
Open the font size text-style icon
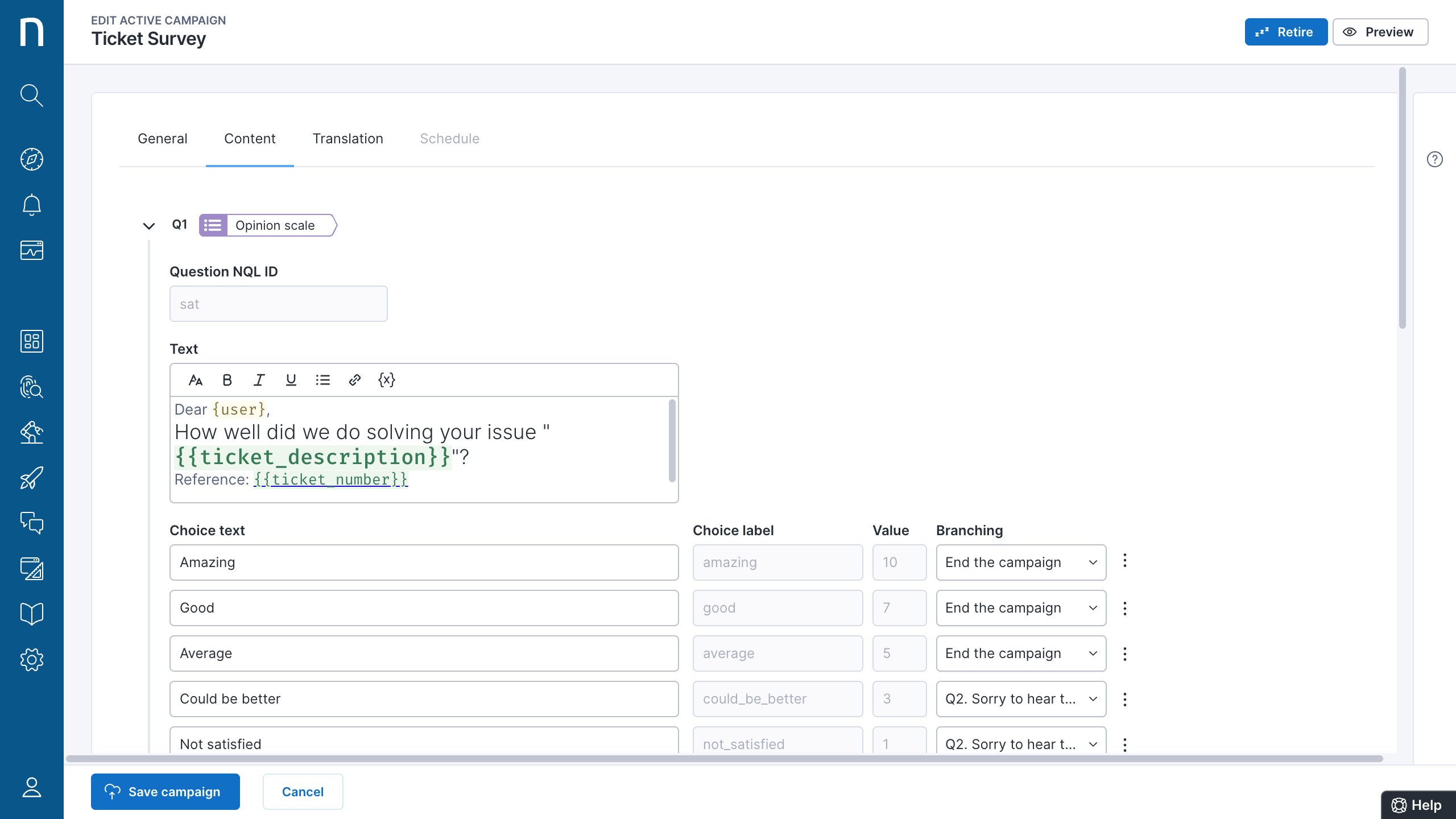[x=195, y=380]
